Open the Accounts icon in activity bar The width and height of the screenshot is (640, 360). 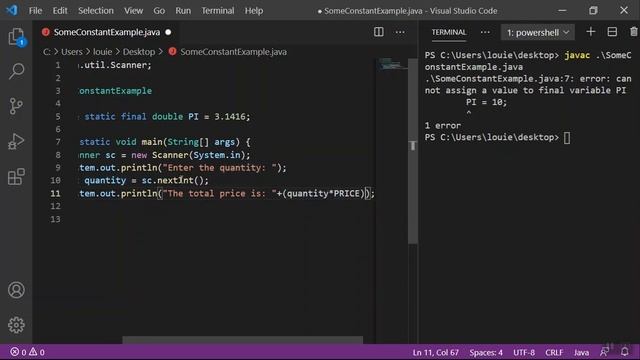point(16,290)
